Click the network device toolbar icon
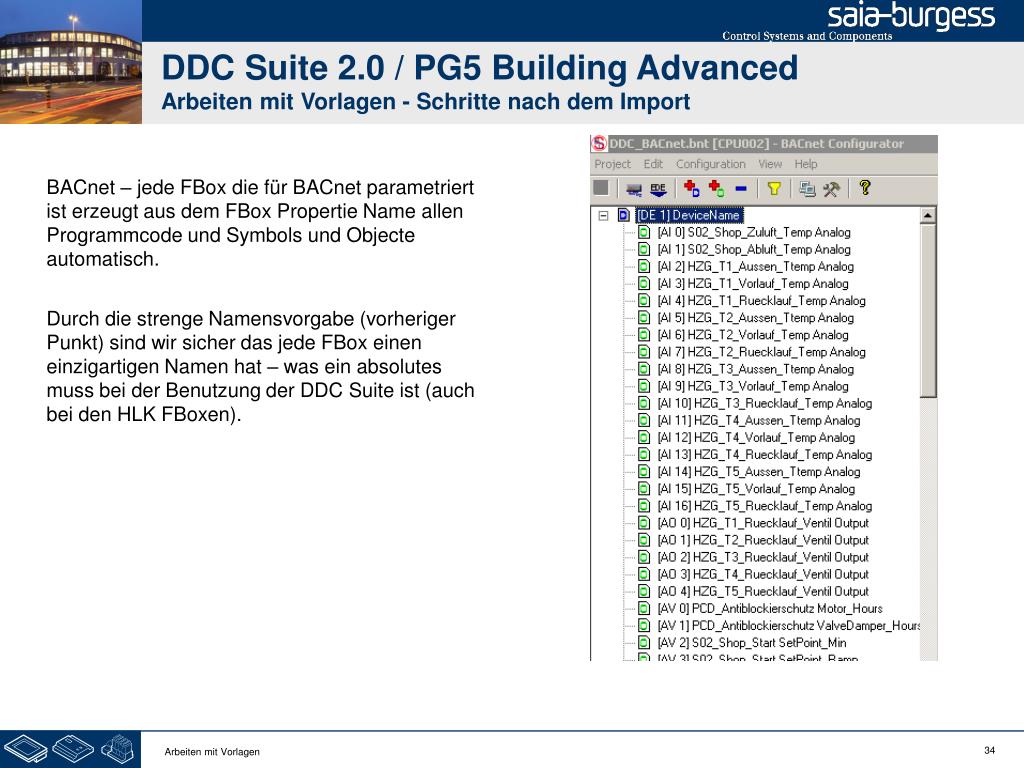 coord(634,189)
